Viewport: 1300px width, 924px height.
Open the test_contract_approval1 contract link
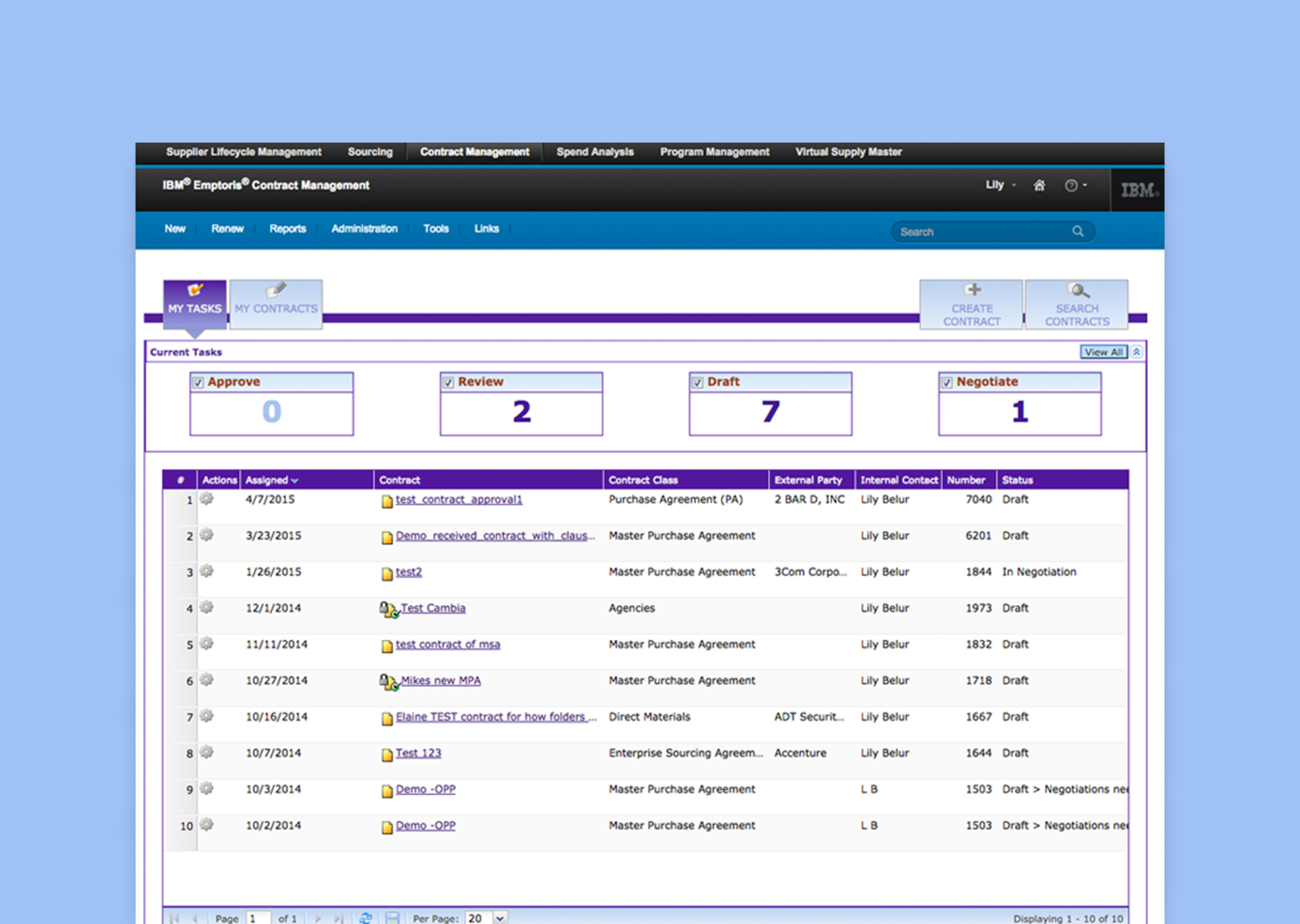pyautogui.click(x=459, y=499)
